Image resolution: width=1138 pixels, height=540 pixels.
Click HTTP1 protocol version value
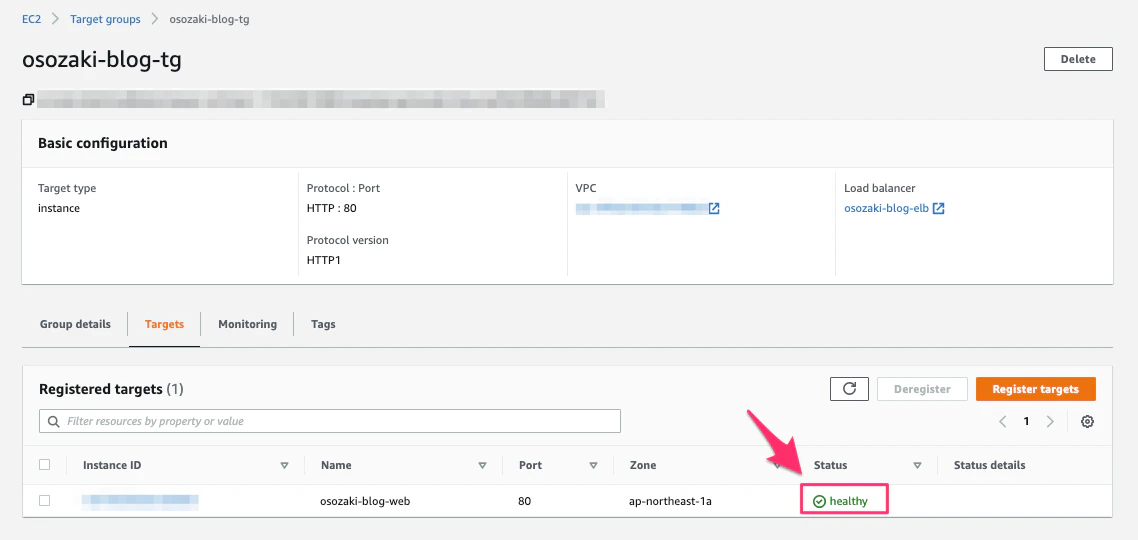(324, 260)
